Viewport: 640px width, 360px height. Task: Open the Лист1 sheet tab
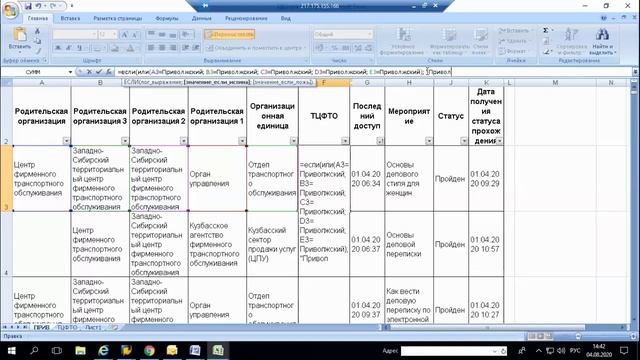[x=93, y=327]
